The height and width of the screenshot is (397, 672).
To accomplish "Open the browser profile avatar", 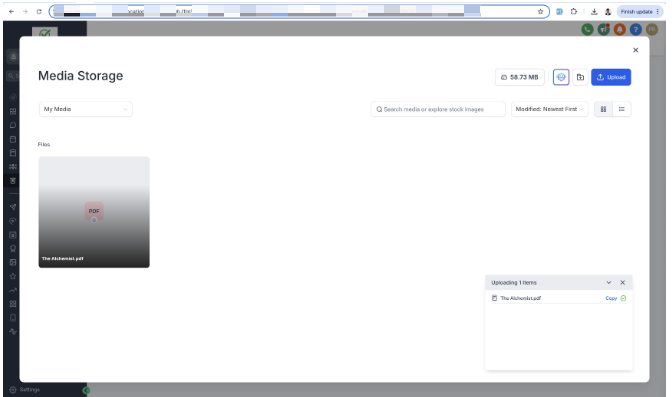I will 608,12.
